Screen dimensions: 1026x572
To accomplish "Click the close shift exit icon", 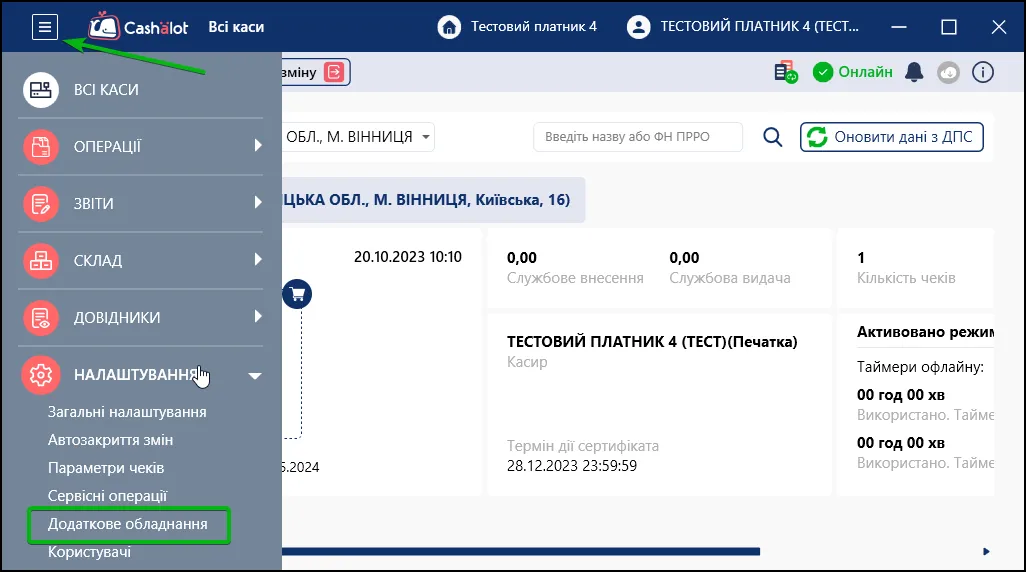I will click(334, 72).
